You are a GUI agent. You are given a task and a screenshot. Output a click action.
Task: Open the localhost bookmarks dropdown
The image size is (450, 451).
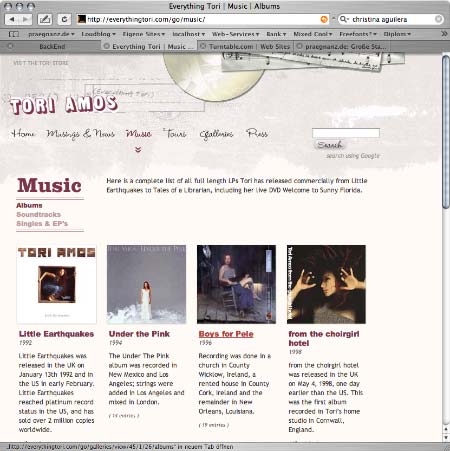[189, 34]
